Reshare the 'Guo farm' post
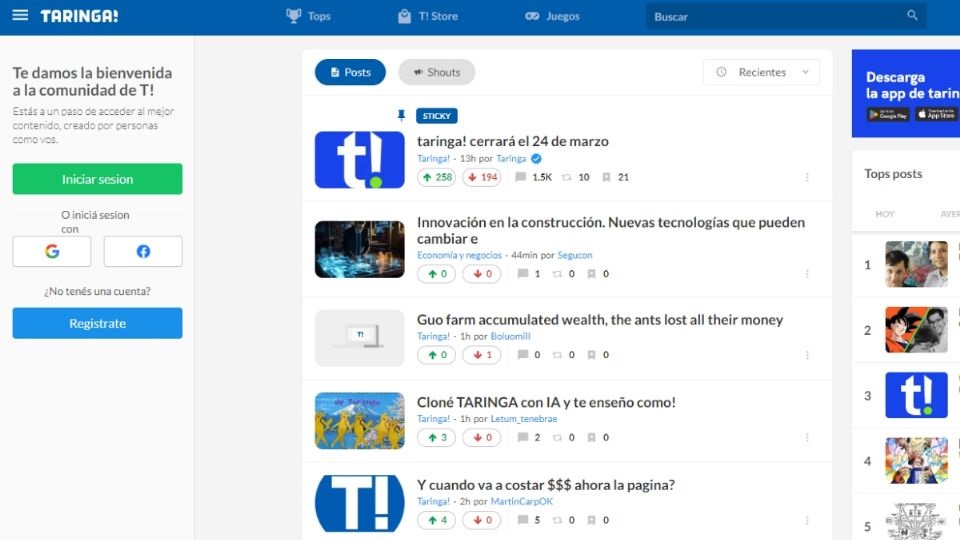The image size is (960, 540). (x=564, y=354)
